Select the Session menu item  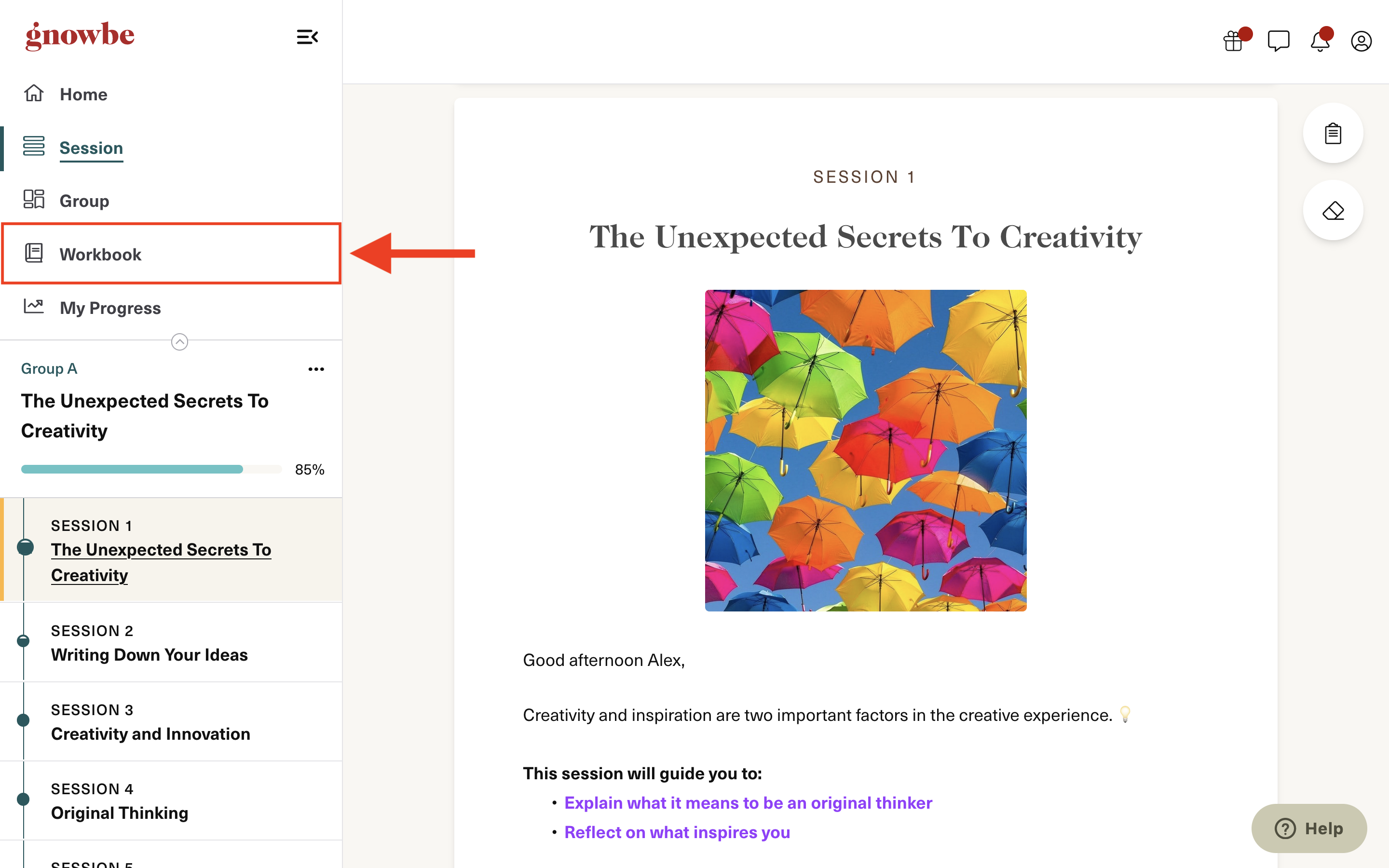[171, 148]
